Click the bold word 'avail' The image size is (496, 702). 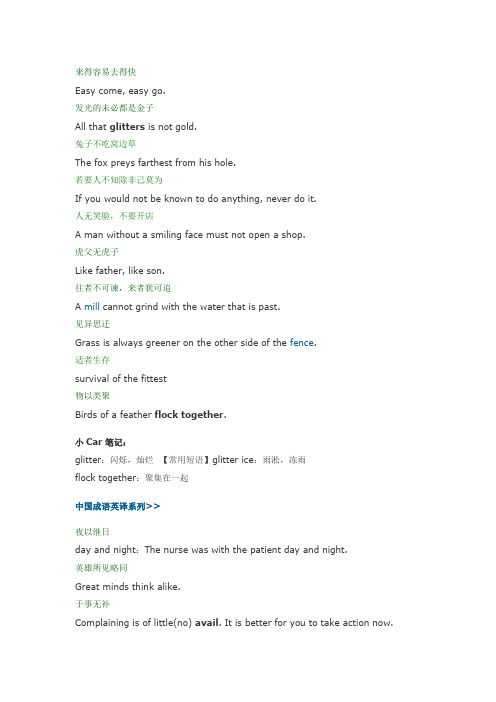pos(207,623)
